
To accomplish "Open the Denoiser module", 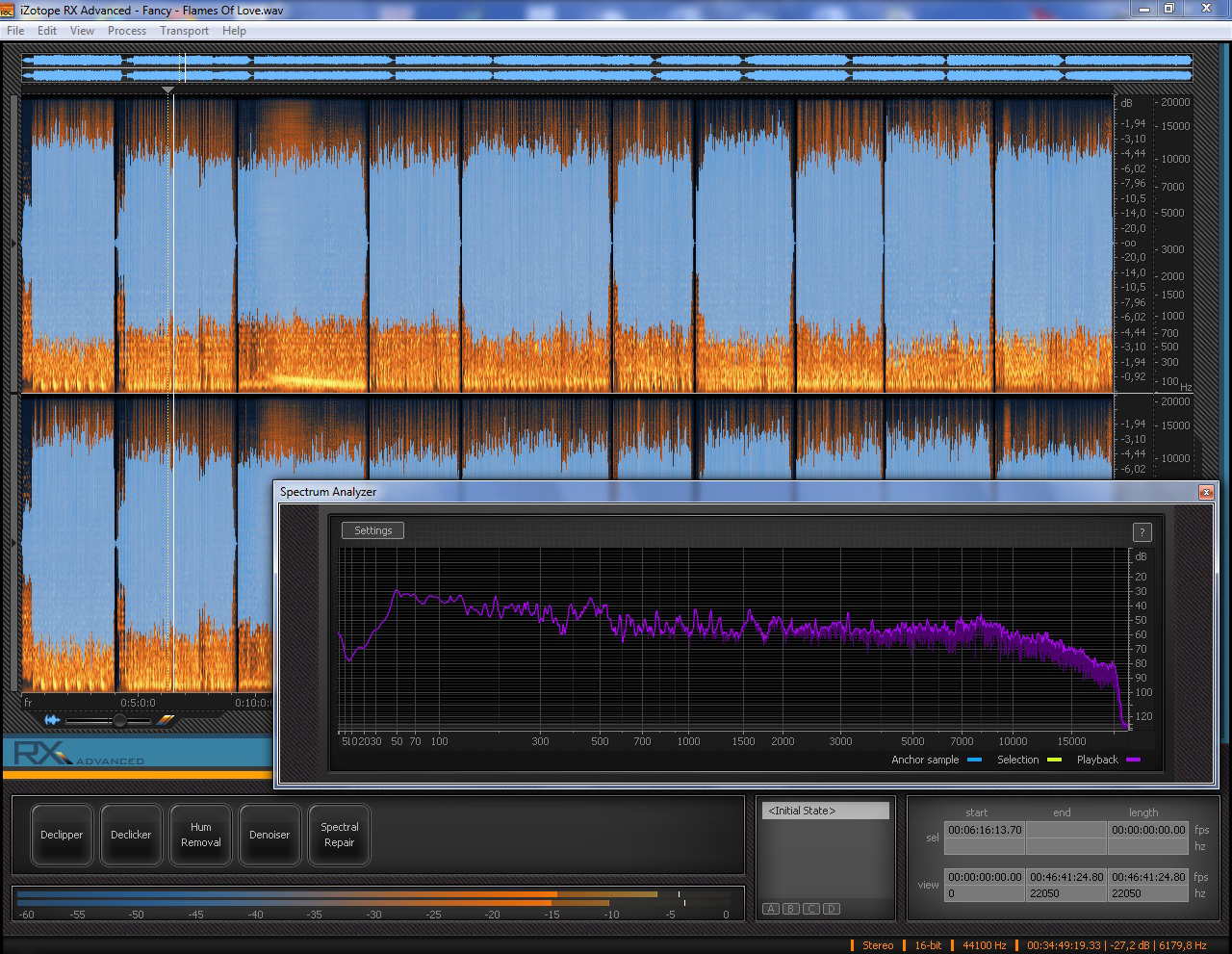I will click(x=269, y=835).
